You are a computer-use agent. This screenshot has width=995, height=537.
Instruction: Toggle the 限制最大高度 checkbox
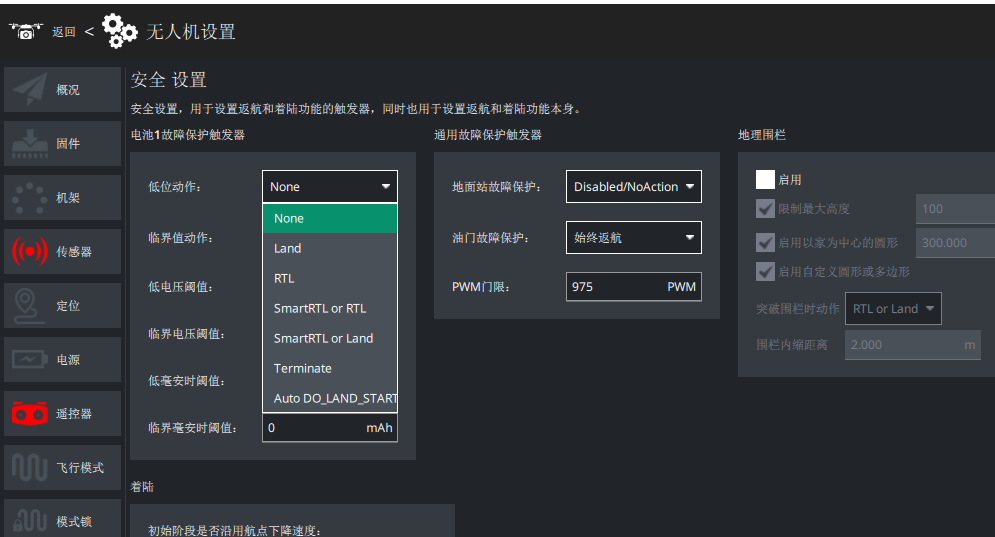[x=765, y=209]
